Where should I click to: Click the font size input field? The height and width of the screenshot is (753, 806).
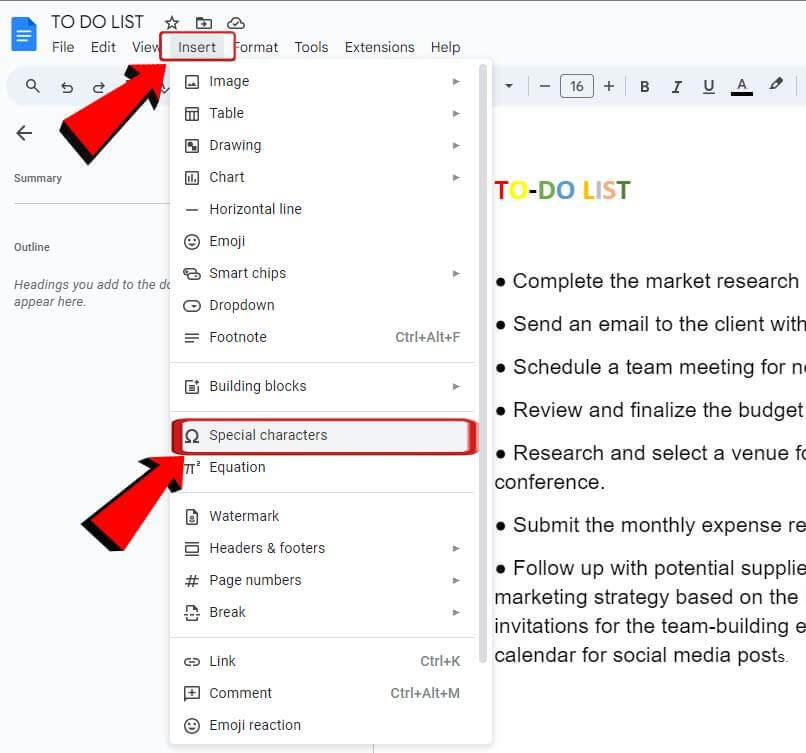(x=577, y=86)
